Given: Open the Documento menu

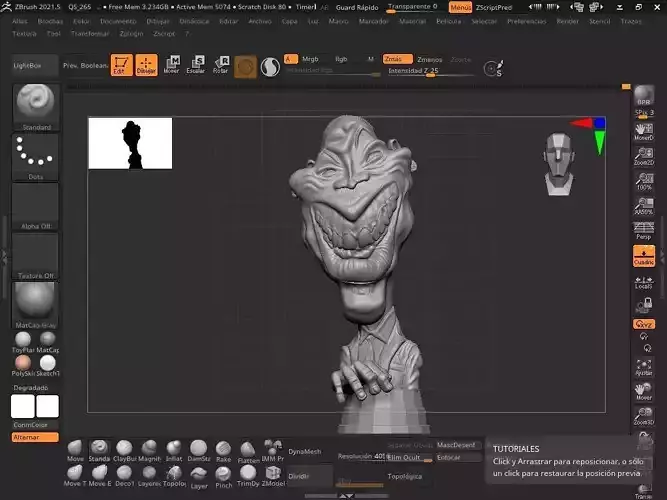Looking at the screenshot, I should 118,21.
